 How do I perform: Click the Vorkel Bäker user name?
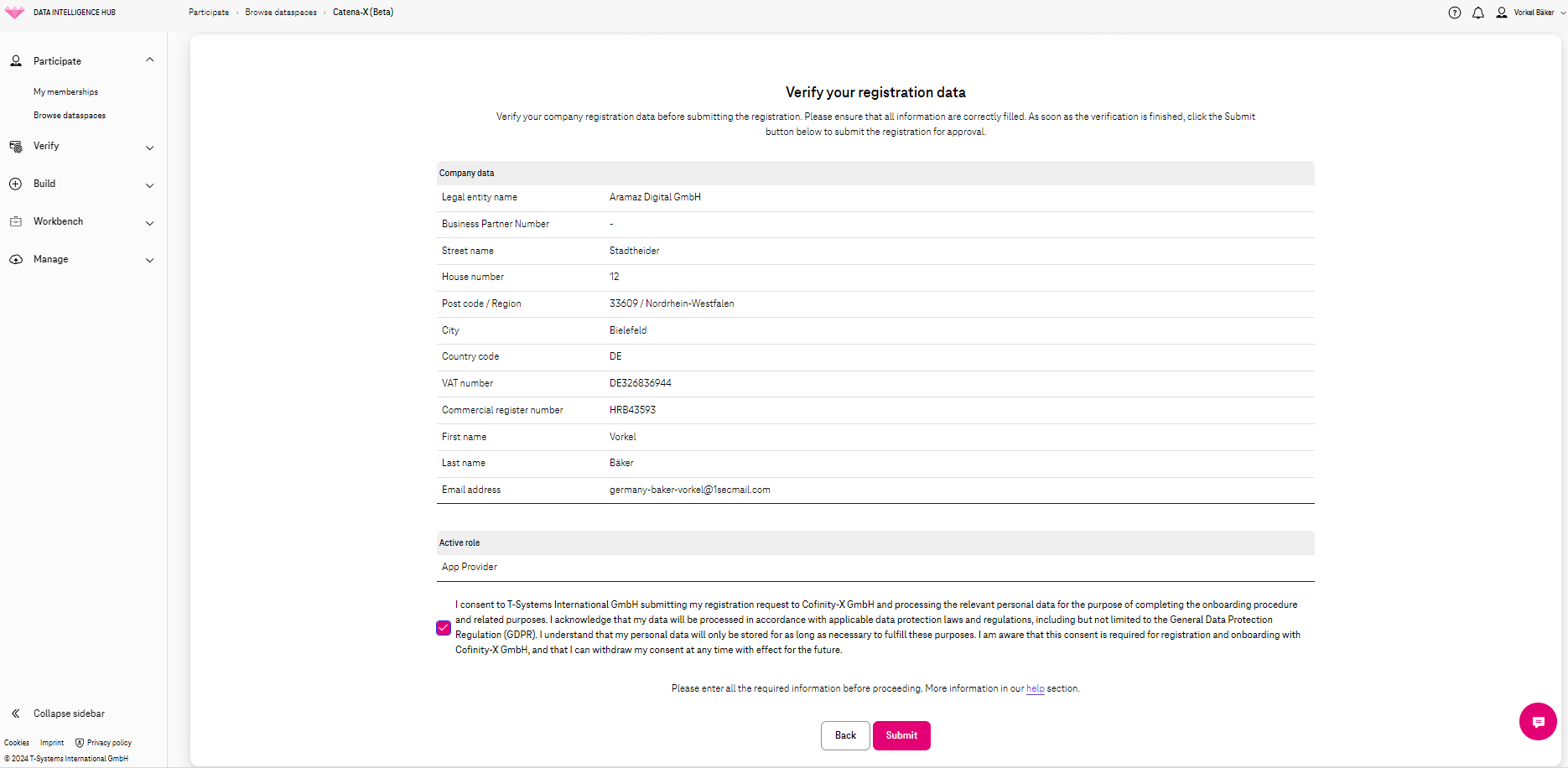(x=1534, y=13)
